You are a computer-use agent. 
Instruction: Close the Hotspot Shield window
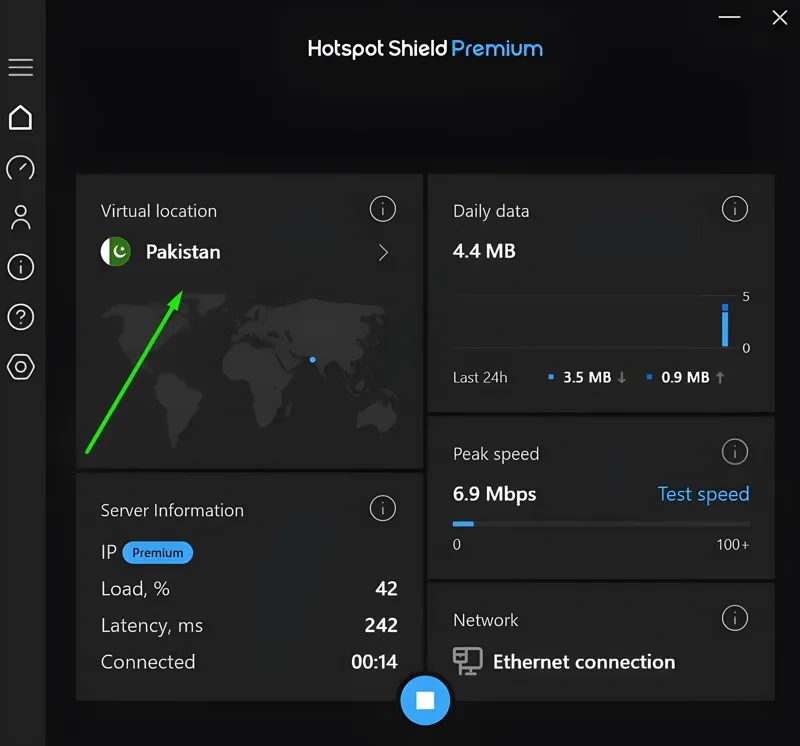coord(780,17)
